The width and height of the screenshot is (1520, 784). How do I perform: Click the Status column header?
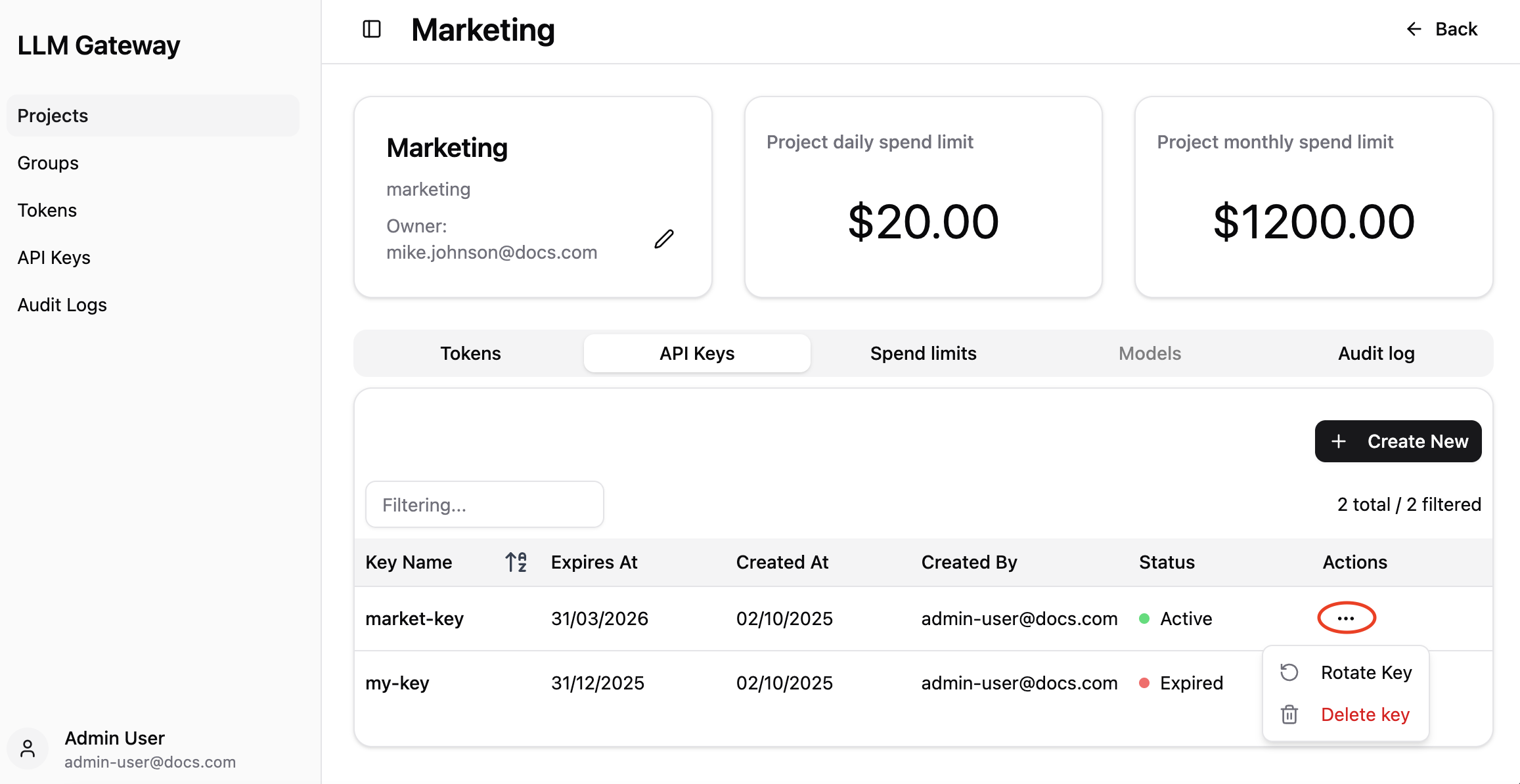[1167, 562]
